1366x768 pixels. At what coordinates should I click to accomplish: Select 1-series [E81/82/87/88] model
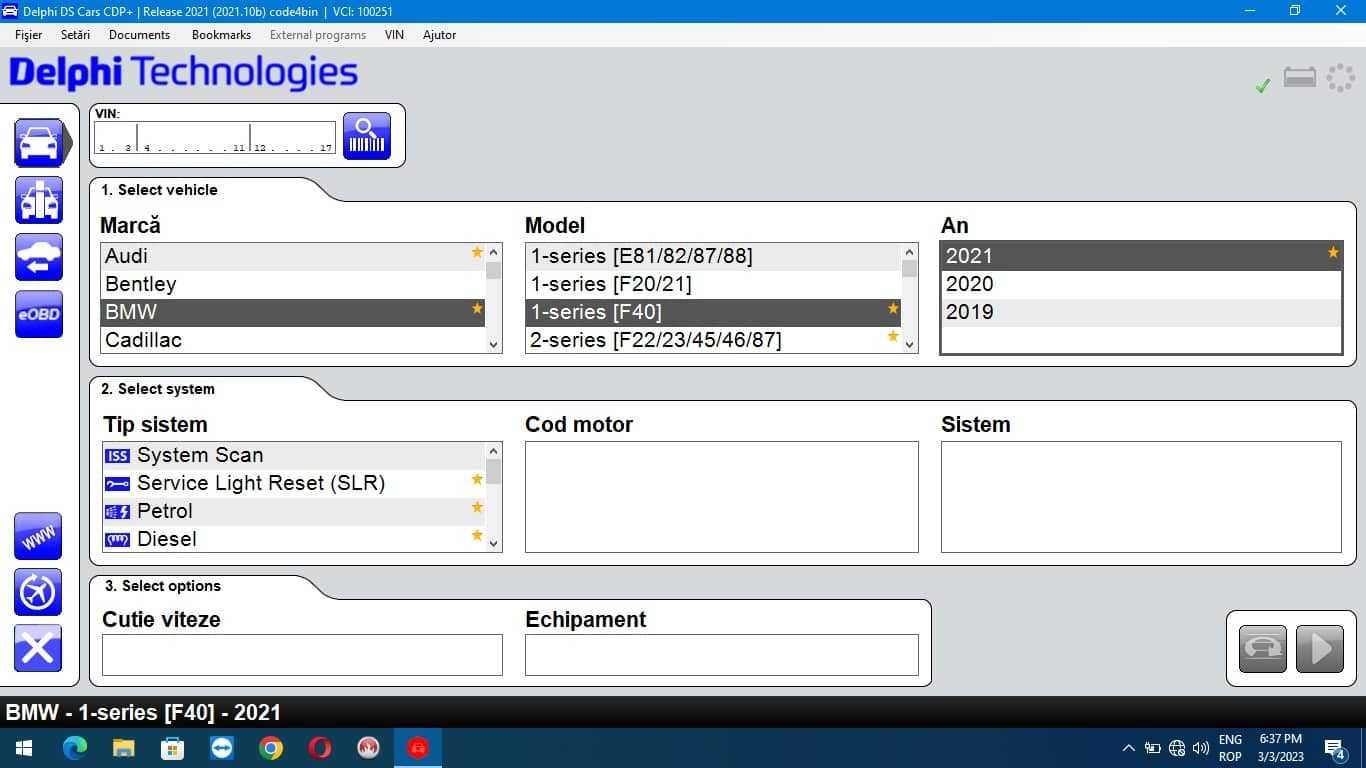713,256
